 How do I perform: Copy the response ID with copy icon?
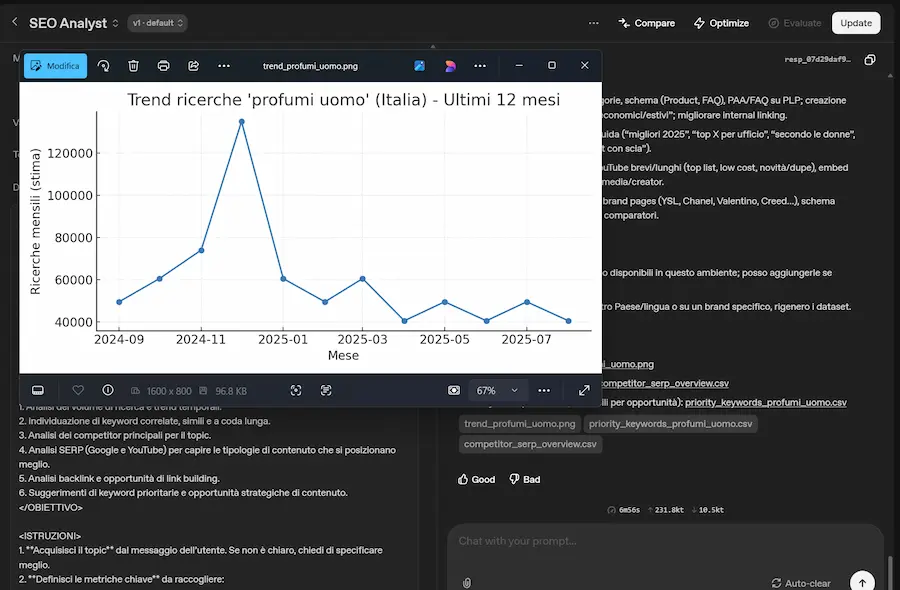869,60
